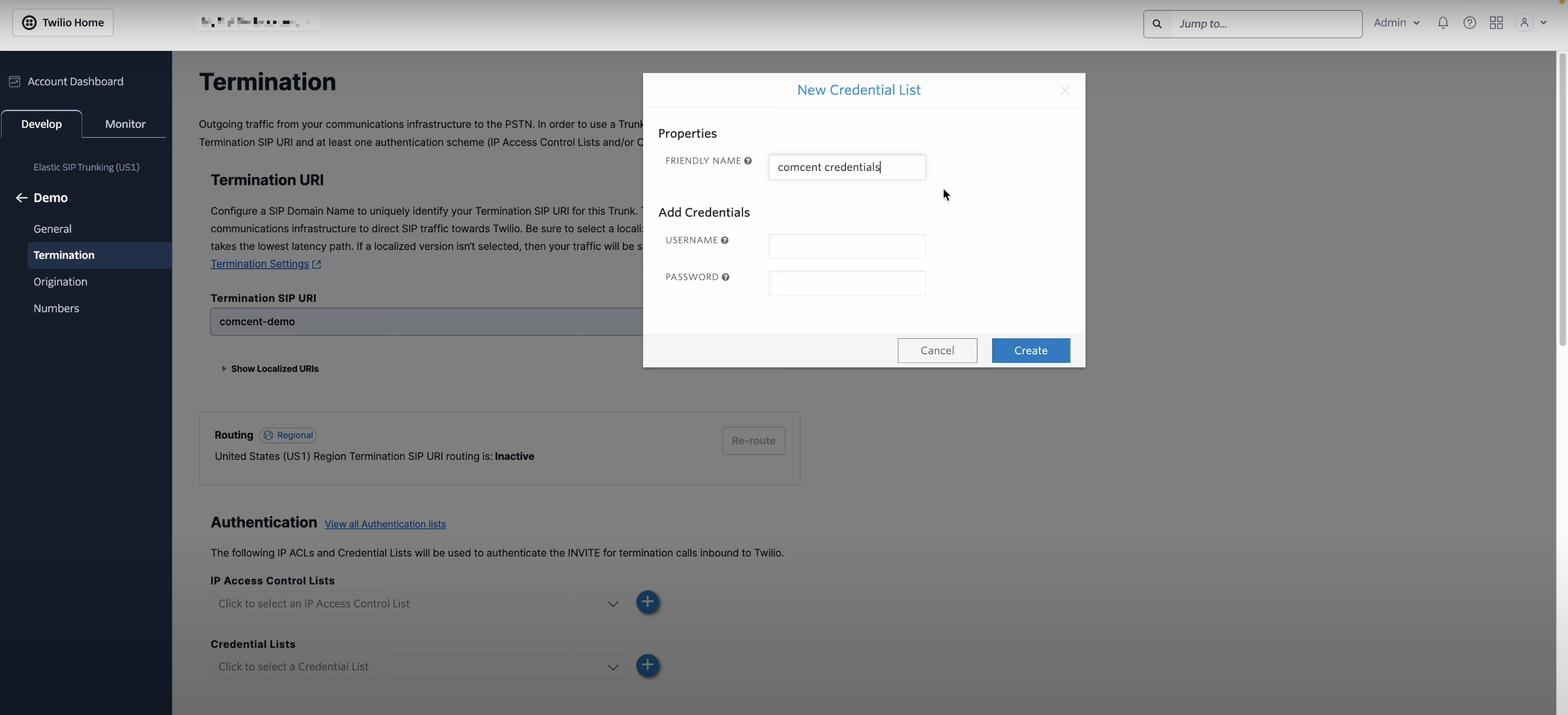Click the Password help icon
The image size is (1568, 715).
[725, 277]
